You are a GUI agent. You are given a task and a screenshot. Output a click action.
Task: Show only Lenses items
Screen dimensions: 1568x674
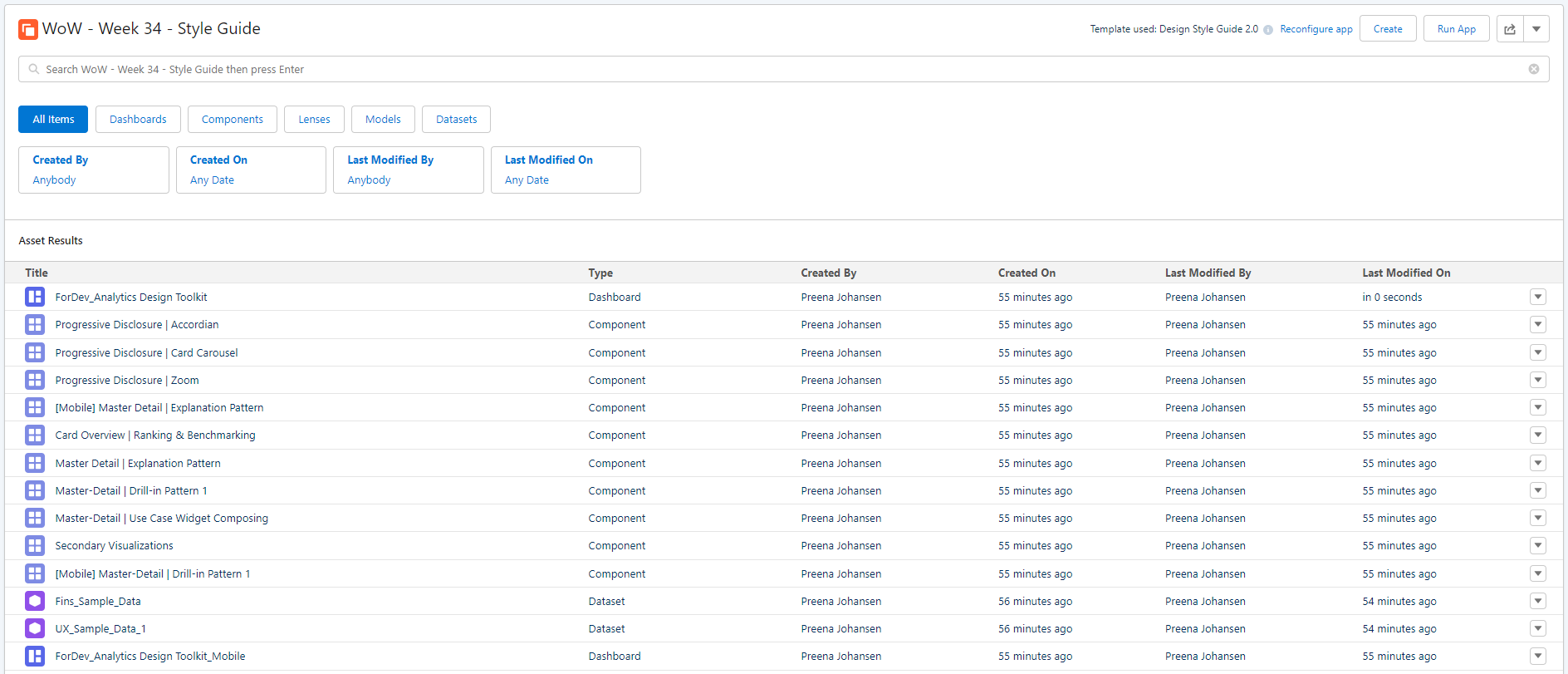[x=314, y=119]
